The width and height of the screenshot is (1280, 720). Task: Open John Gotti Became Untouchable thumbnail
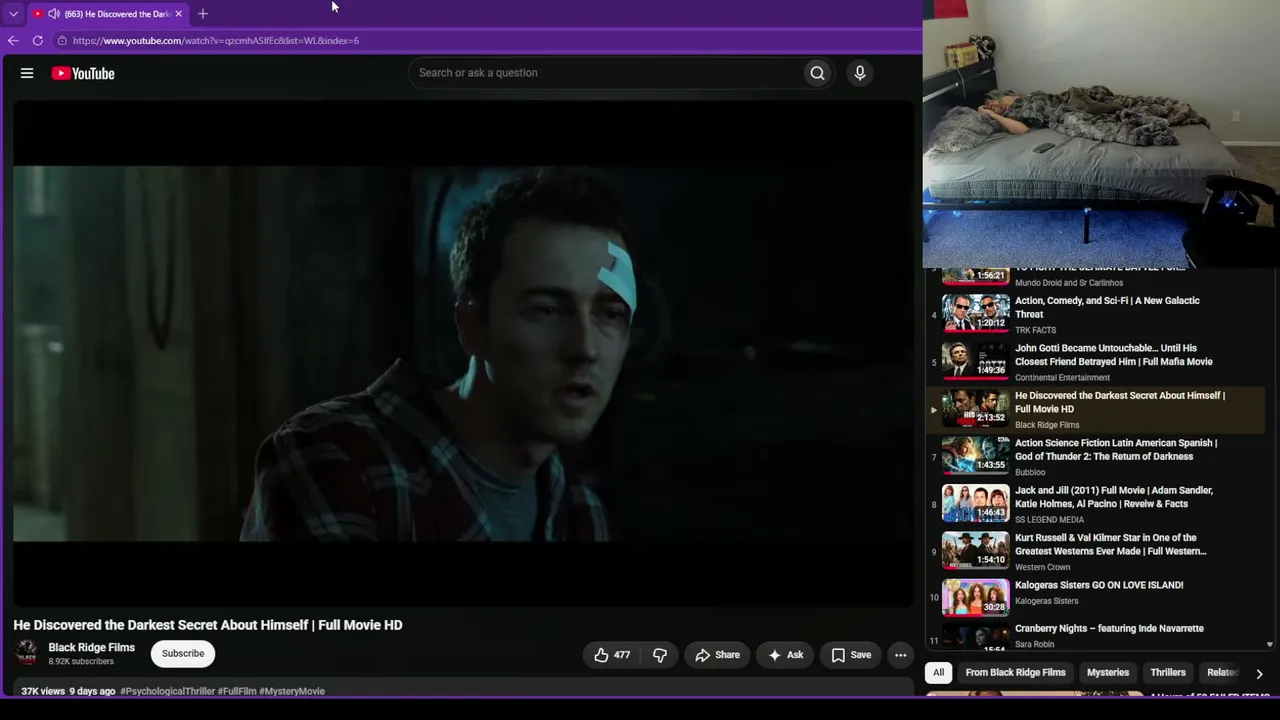coord(976,361)
